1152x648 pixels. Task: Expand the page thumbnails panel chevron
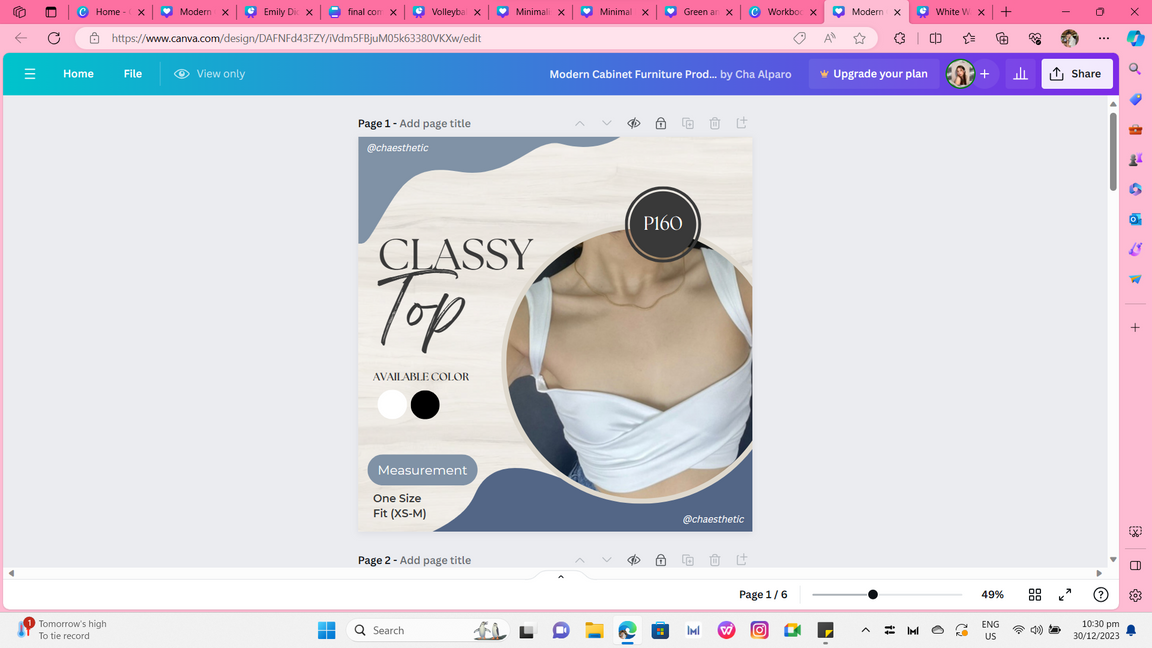561,576
